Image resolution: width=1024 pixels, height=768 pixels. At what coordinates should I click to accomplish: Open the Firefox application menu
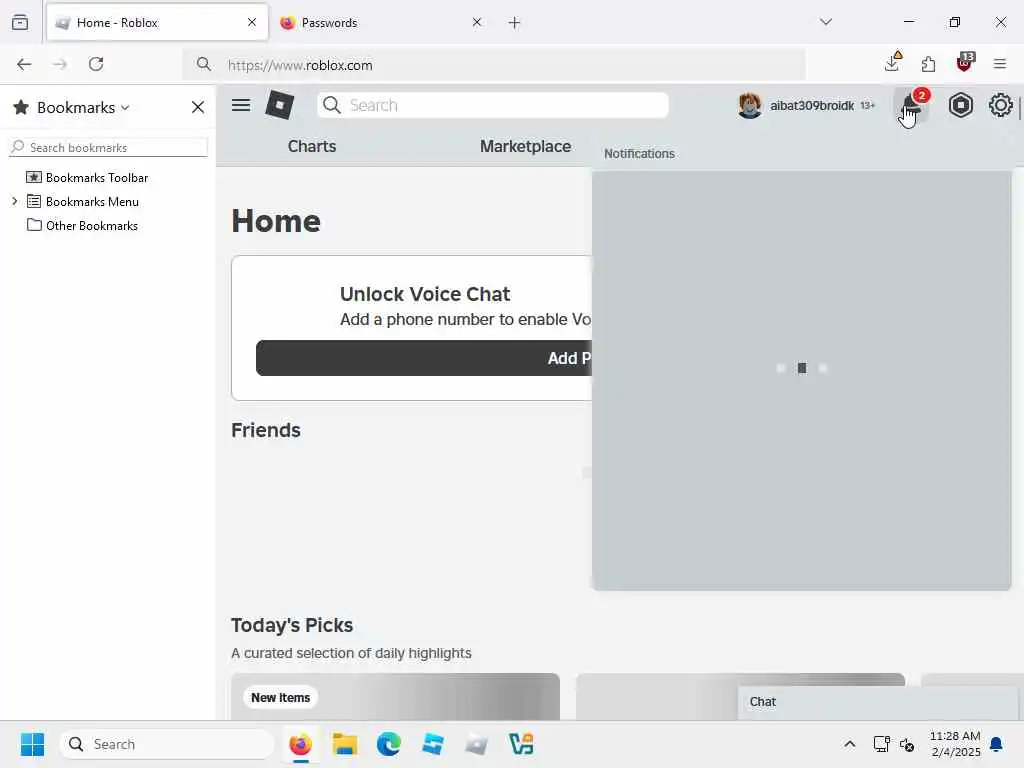(x=1000, y=64)
